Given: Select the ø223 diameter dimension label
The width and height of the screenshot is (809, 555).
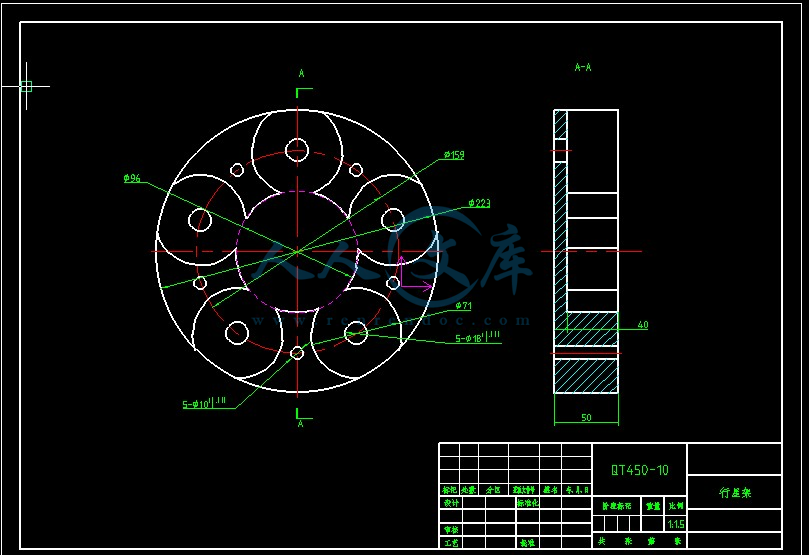Looking at the screenshot, I should click(x=479, y=203).
